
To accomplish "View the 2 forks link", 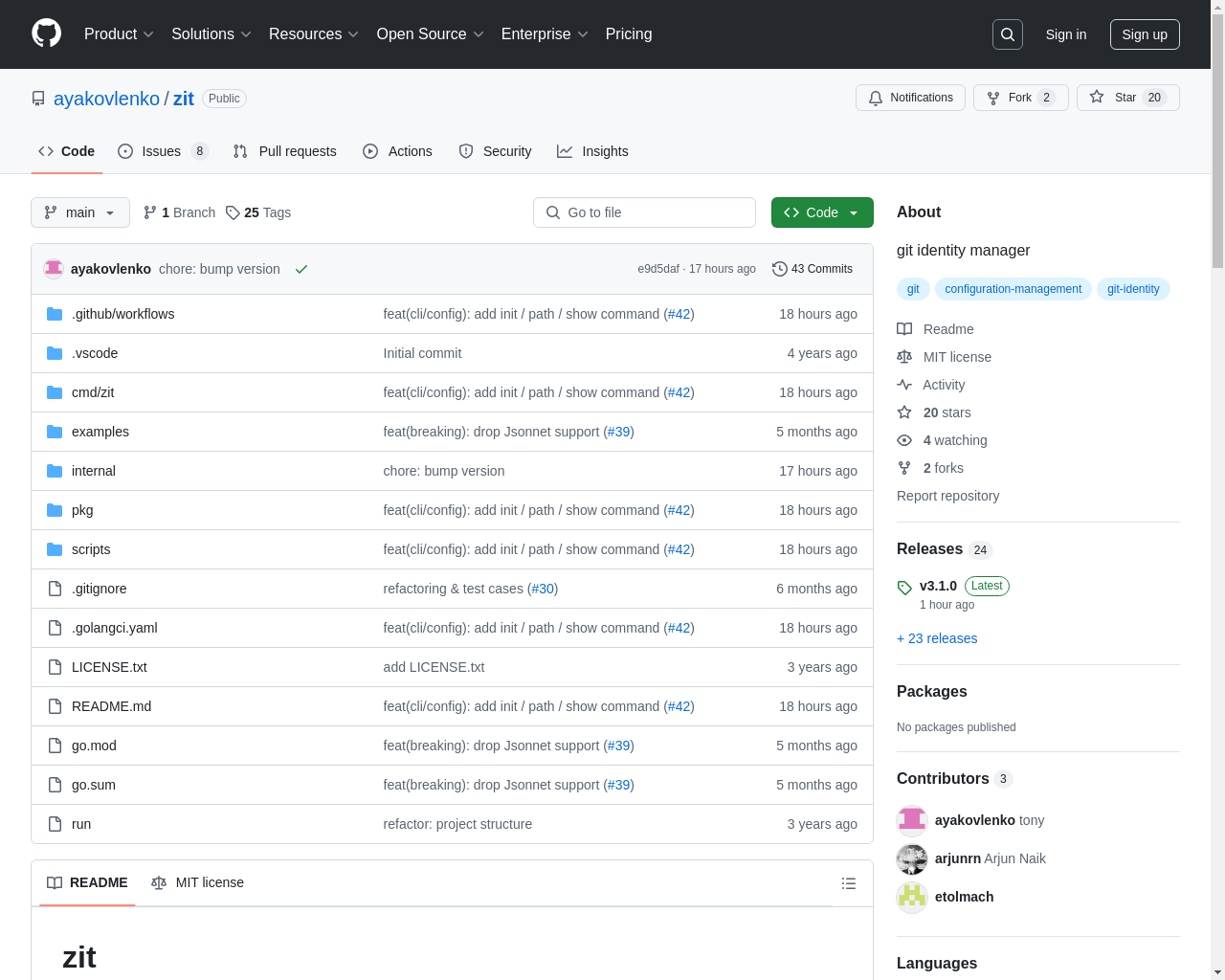I will coord(930,468).
